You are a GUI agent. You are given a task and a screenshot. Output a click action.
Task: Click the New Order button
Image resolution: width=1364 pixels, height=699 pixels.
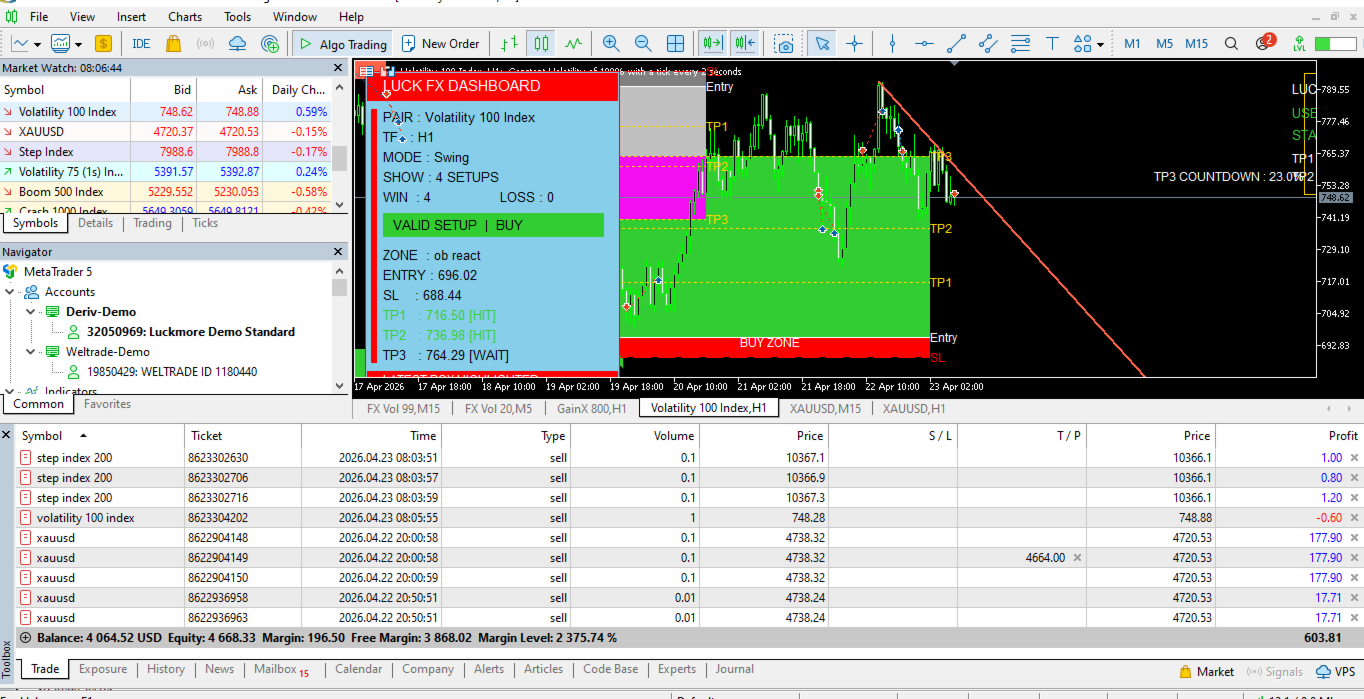(440, 44)
